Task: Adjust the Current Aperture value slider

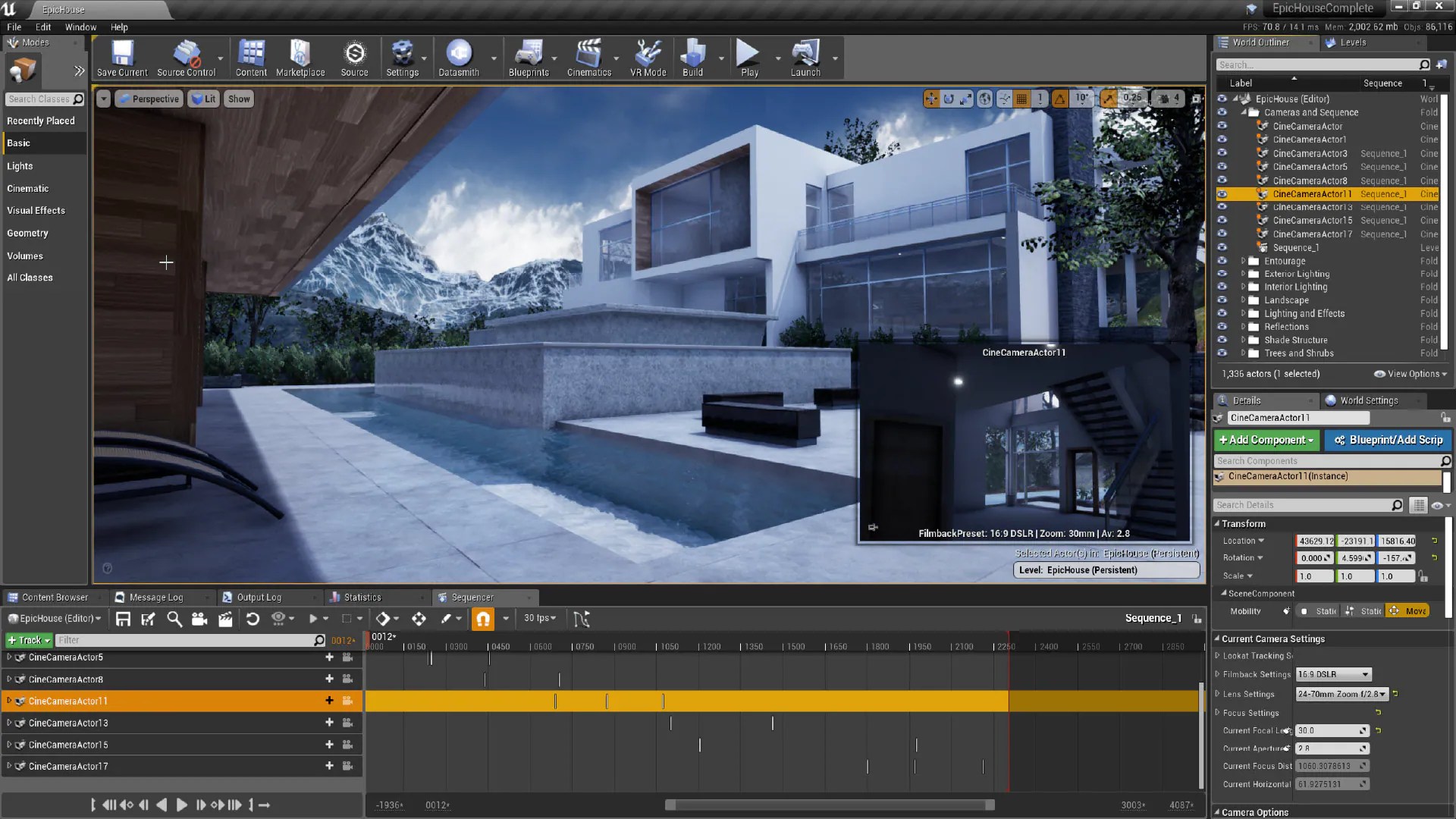Action: [x=1331, y=748]
